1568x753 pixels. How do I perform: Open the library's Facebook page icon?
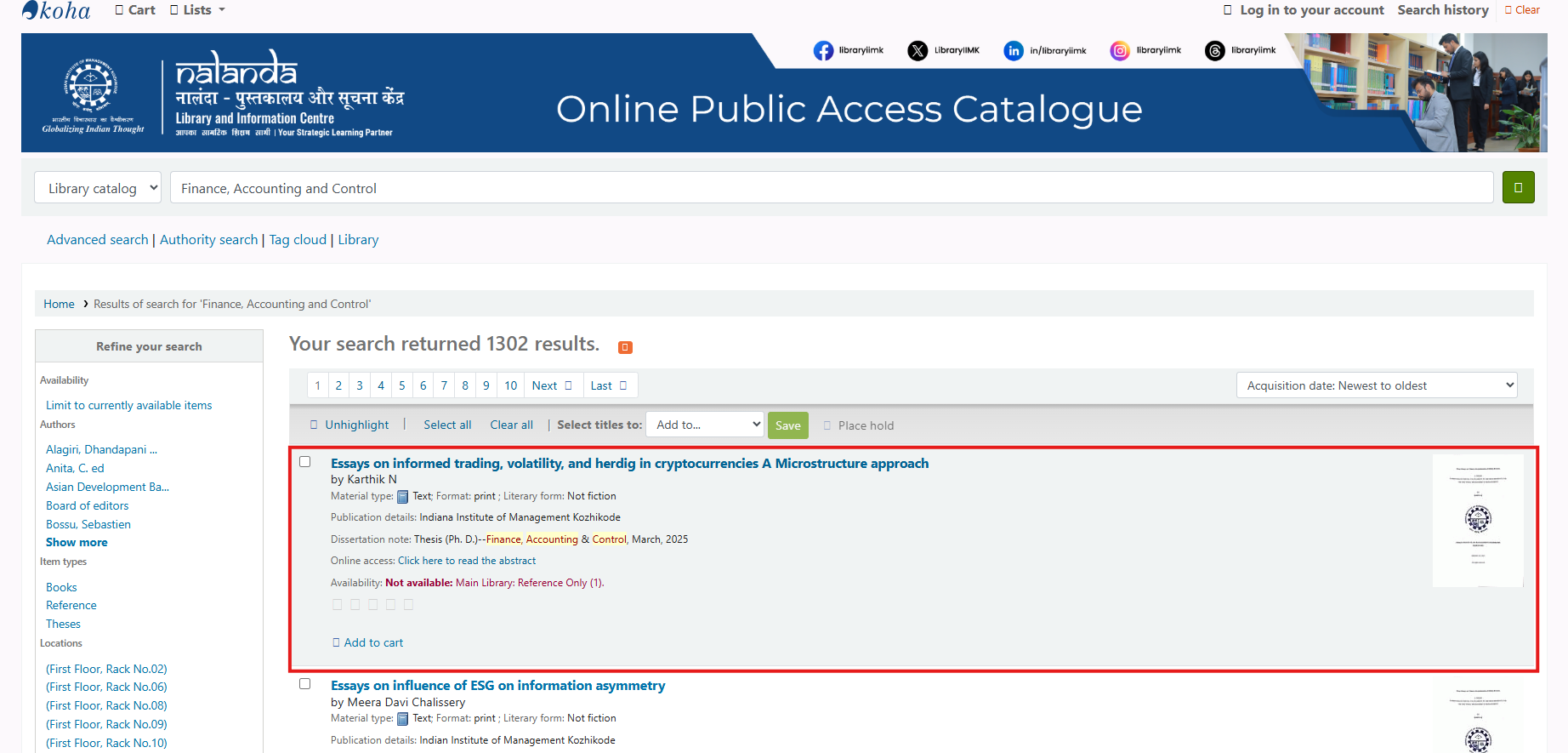click(x=823, y=51)
